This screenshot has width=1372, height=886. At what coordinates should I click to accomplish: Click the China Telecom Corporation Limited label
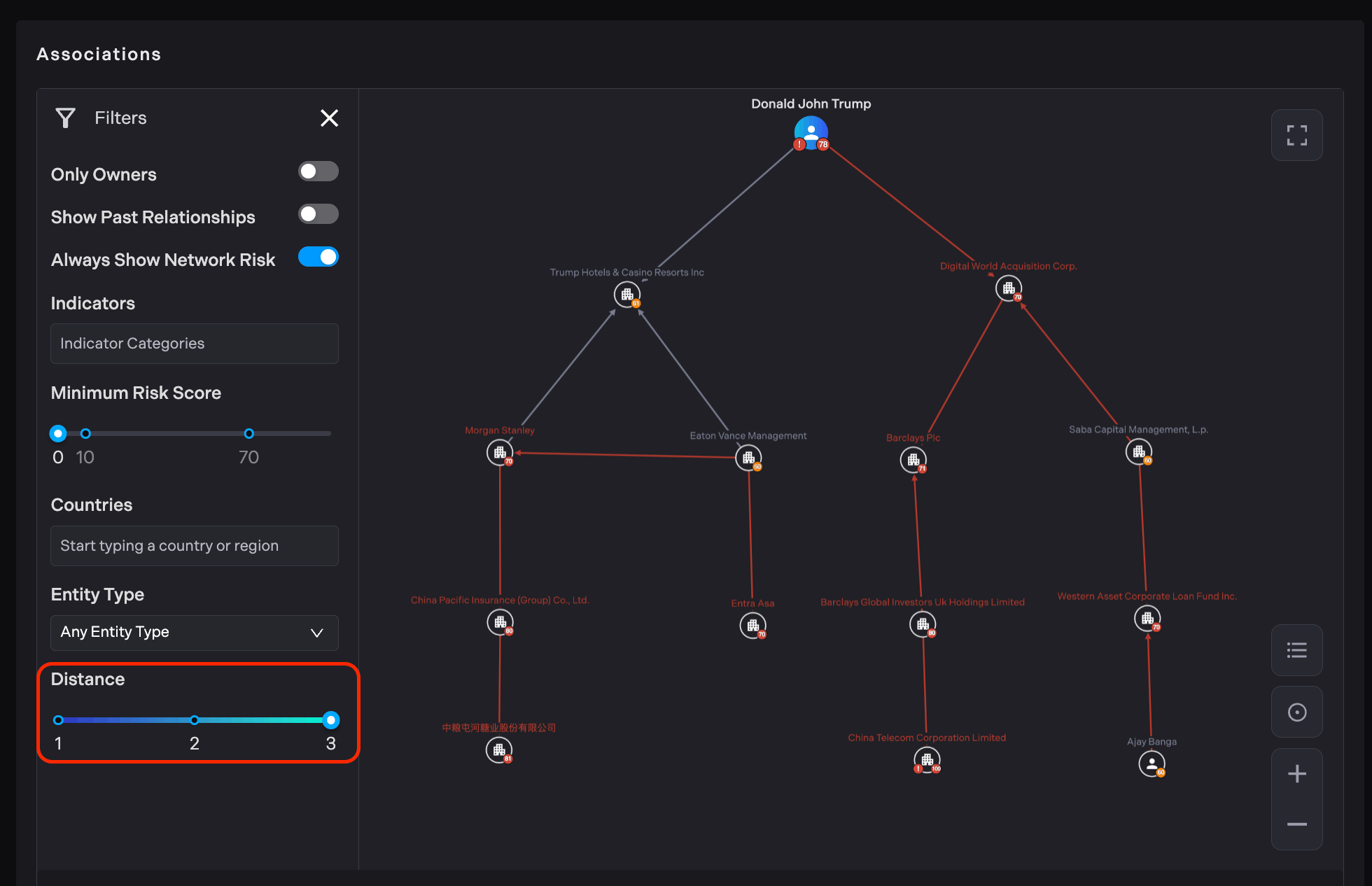[927, 738]
